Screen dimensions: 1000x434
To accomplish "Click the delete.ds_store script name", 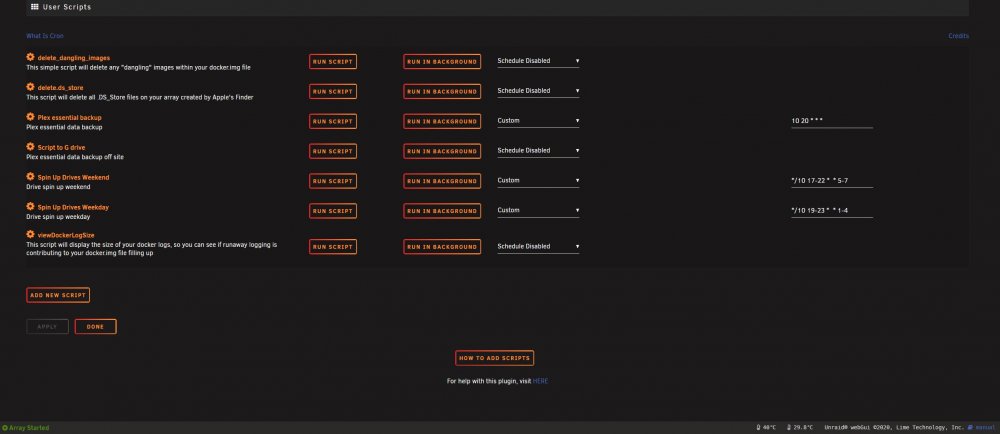I will click(60, 87).
